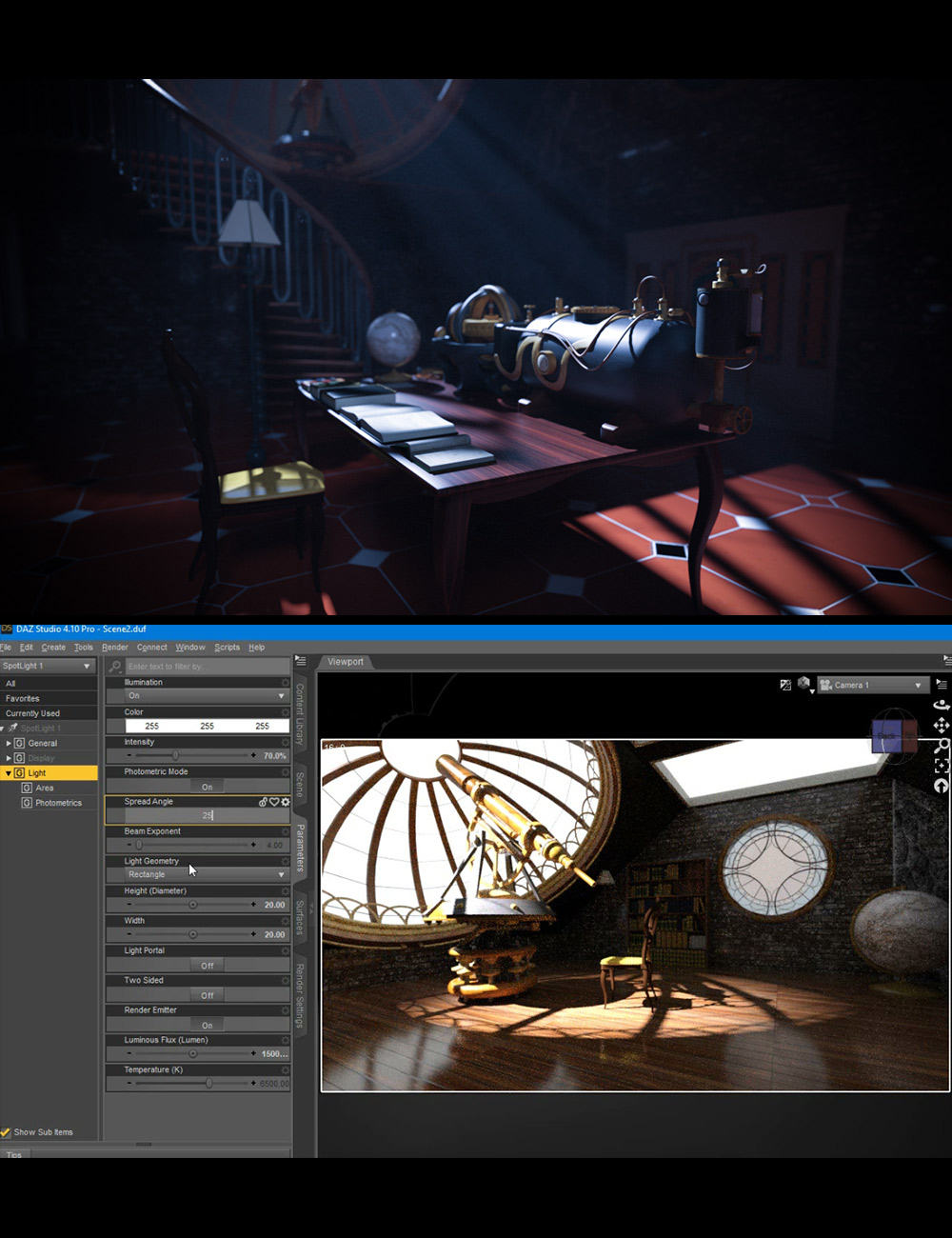Open Luminous Flux property settings gear
This screenshot has width=952, height=1238.
tap(285, 1040)
